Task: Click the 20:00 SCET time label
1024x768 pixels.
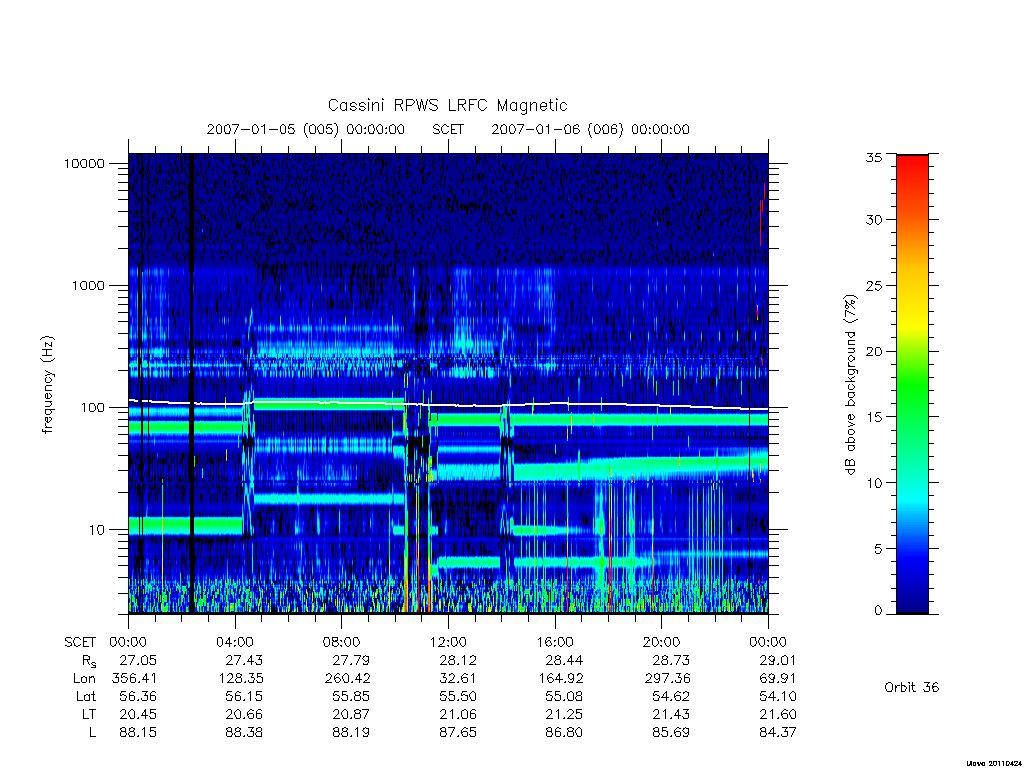Action: click(x=661, y=643)
